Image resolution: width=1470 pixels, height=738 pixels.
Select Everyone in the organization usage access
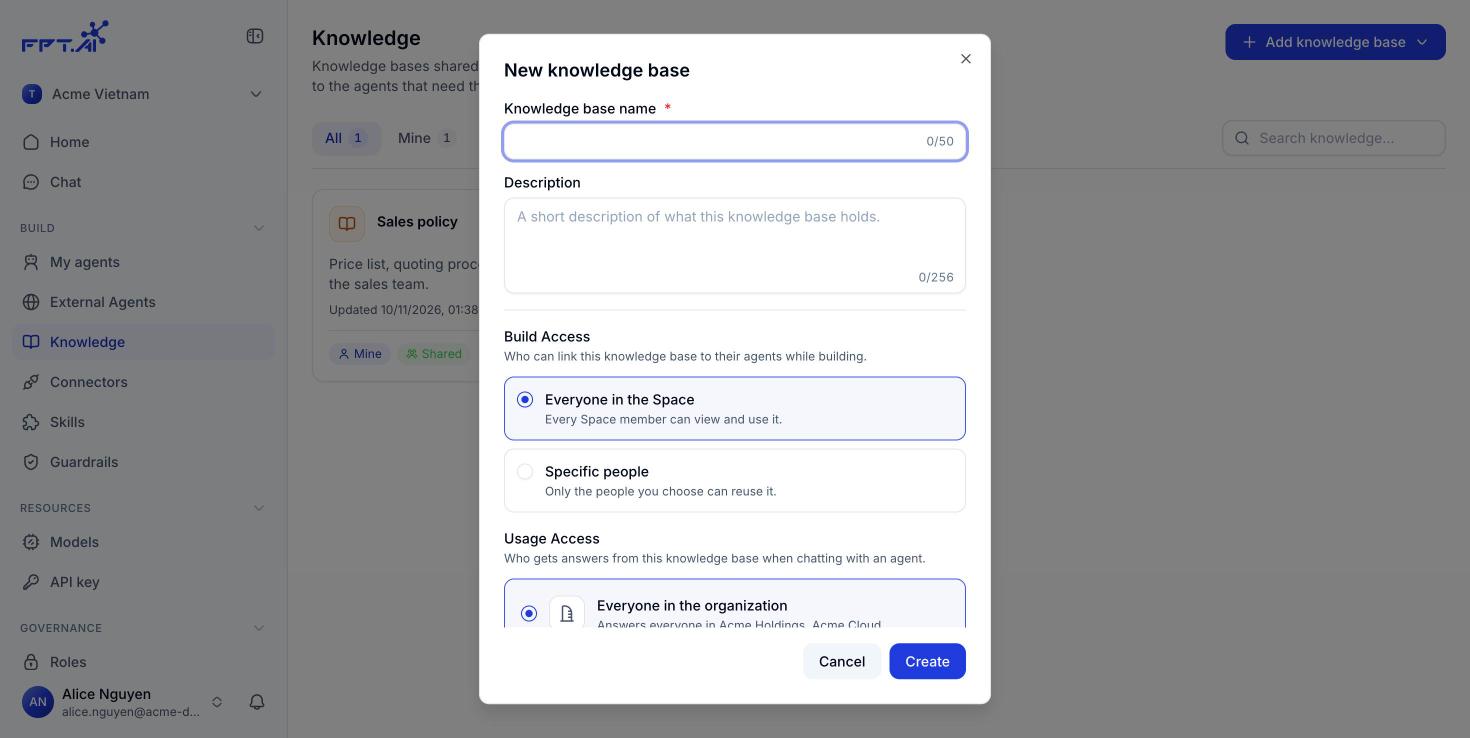pos(735,604)
